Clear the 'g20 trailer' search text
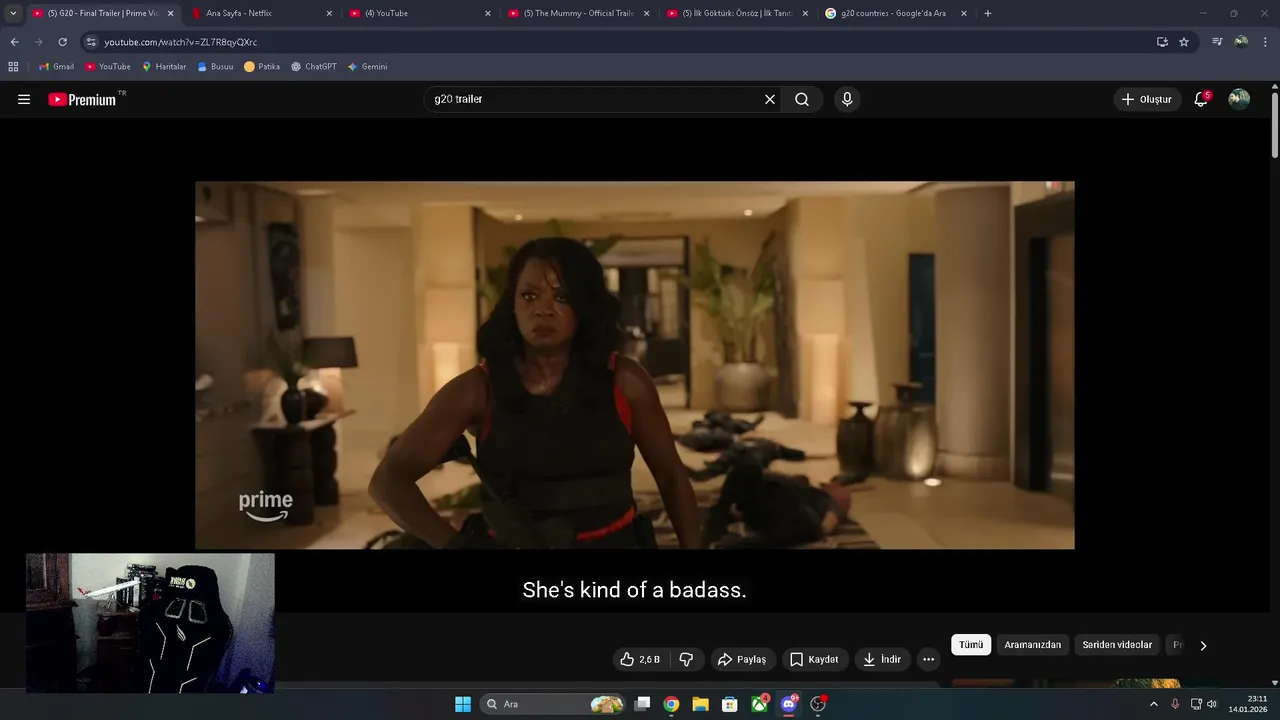This screenshot has width=1280, height=720. tap(770, 99)
